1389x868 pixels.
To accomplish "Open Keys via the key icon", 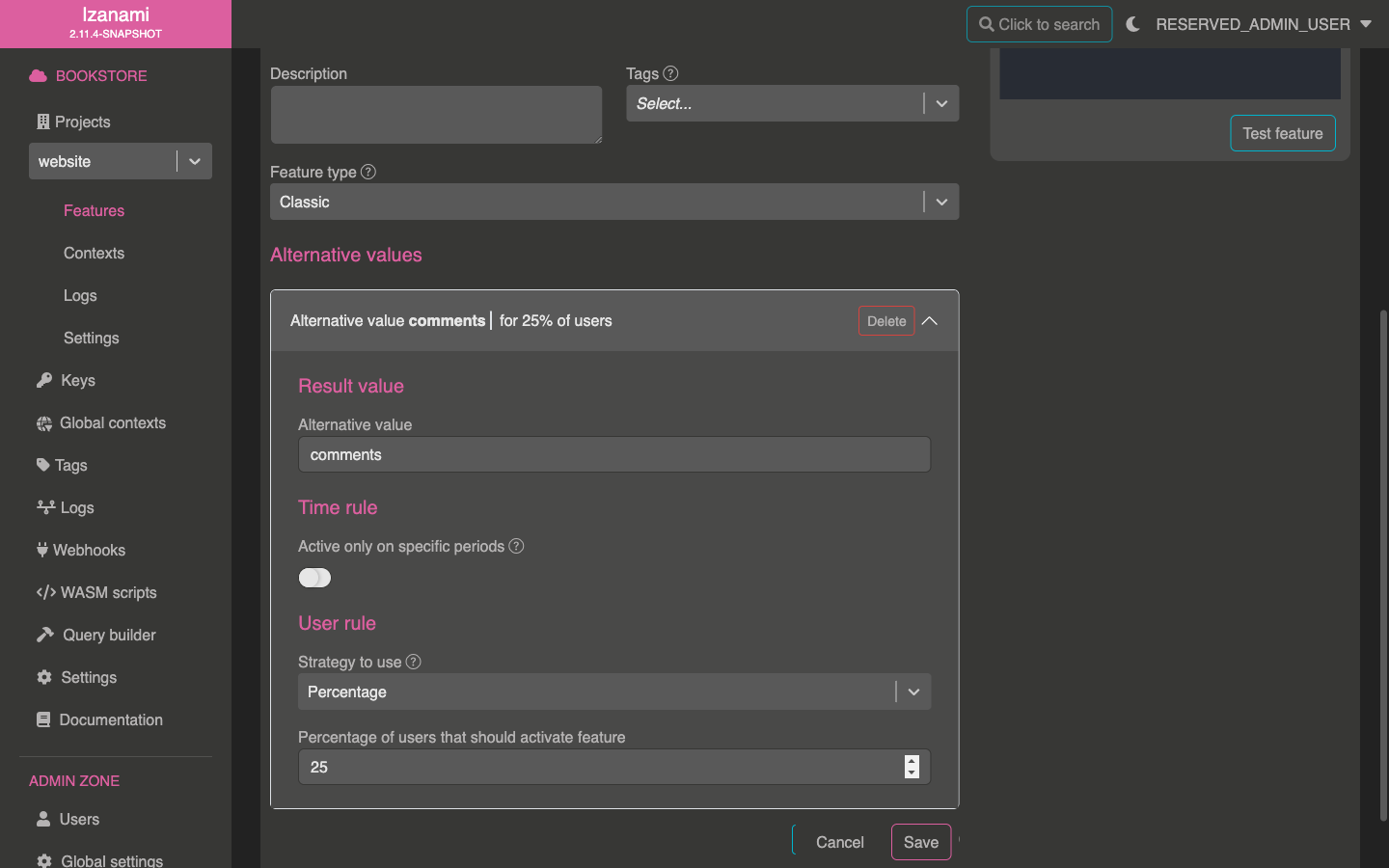I will (x=44, y=380).
